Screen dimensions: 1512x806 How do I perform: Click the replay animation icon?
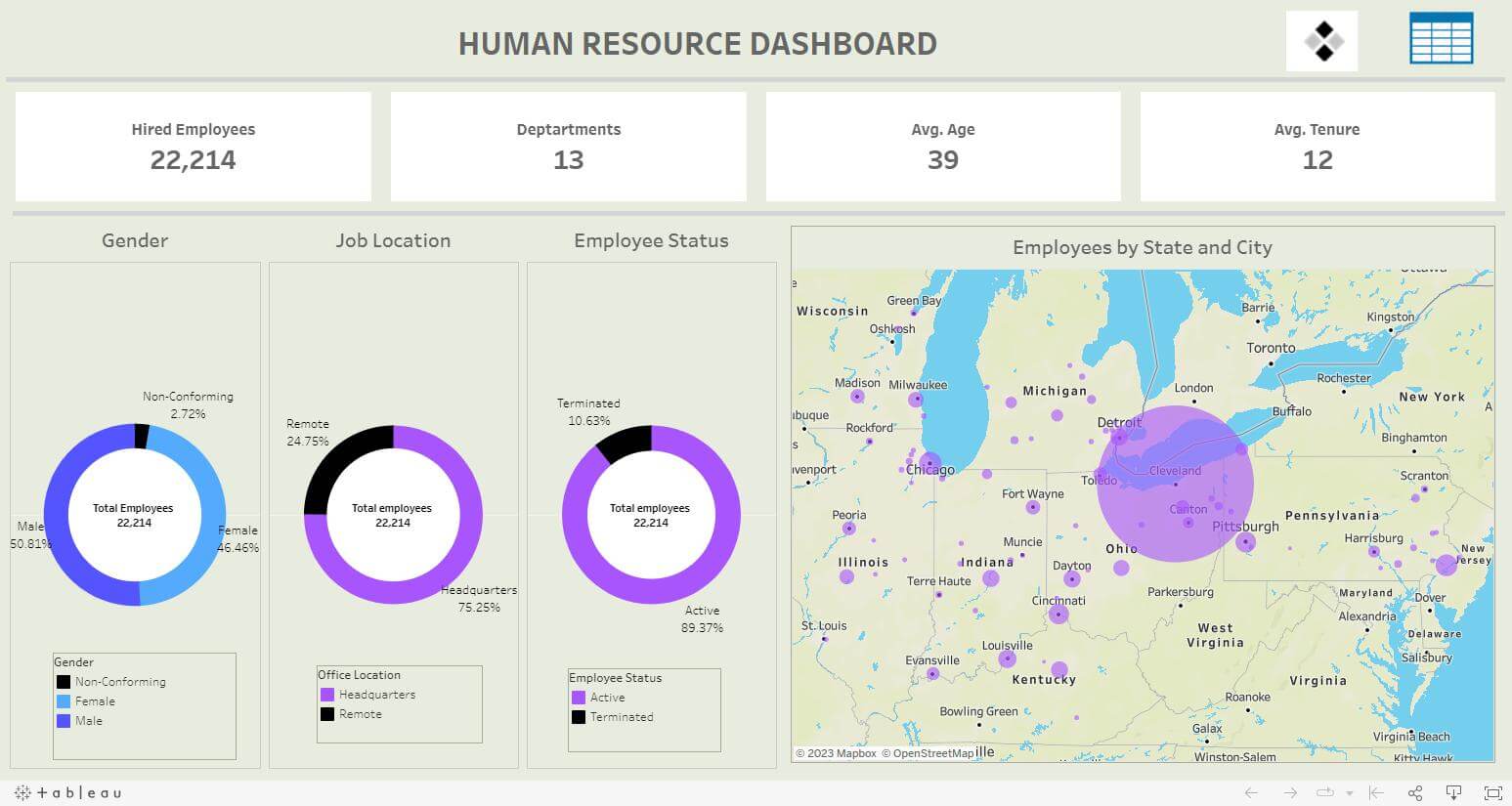(1325, 792)
